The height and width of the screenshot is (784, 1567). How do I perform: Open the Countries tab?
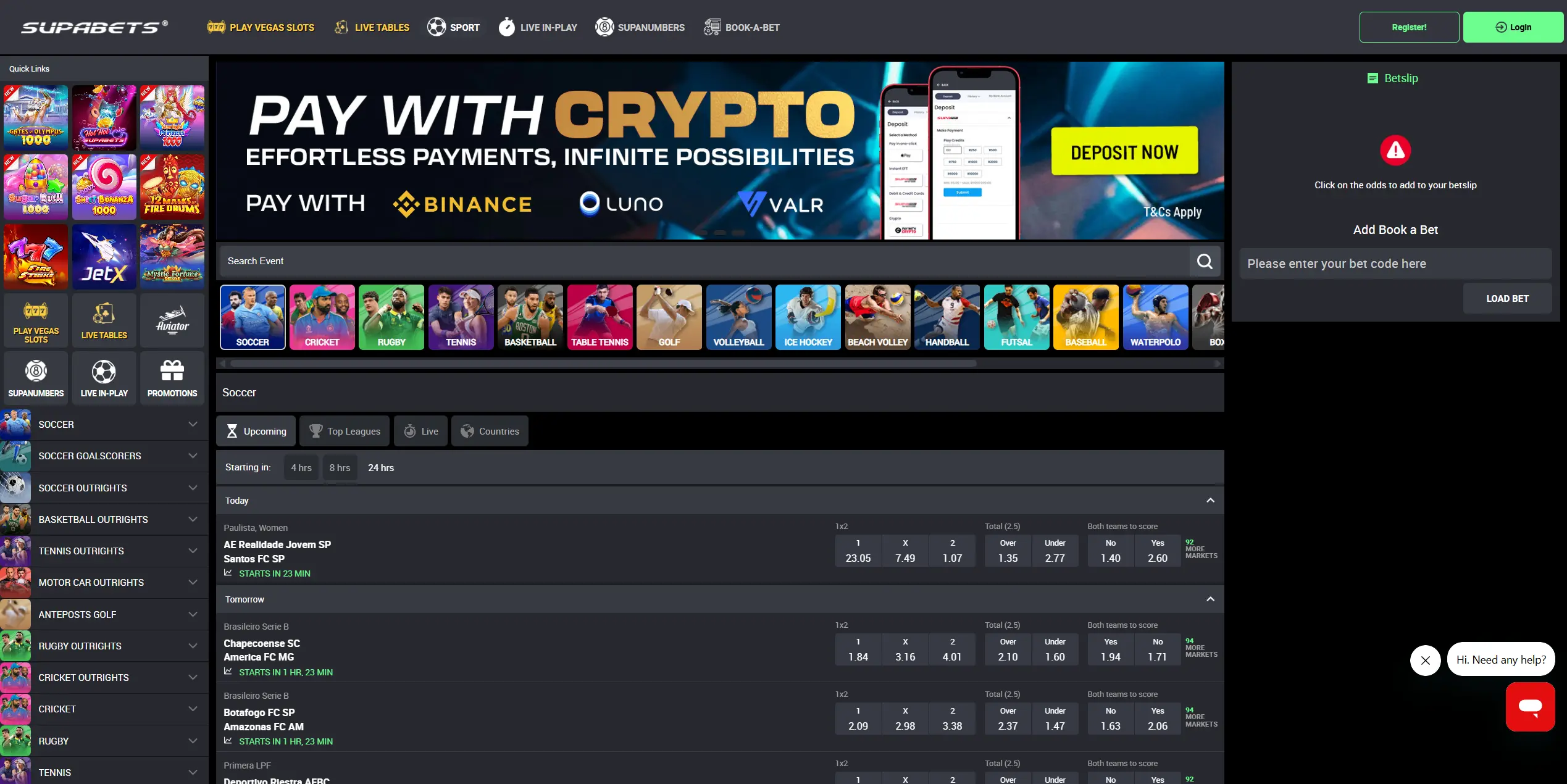[x=490, y=431]
